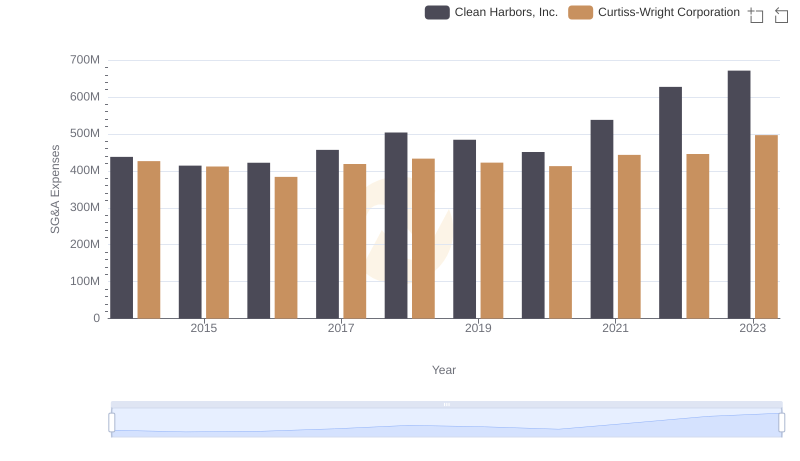Click the Curtiss-Wright bar for 2015
800x461 pixels.
(x=217, y=243)
